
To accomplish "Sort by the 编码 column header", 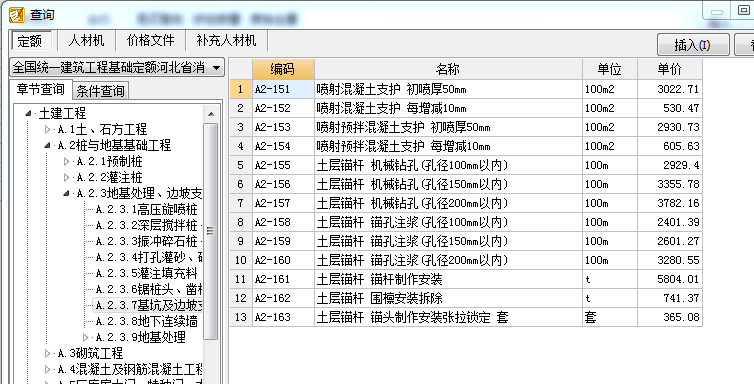I will (x=283, y=69).
